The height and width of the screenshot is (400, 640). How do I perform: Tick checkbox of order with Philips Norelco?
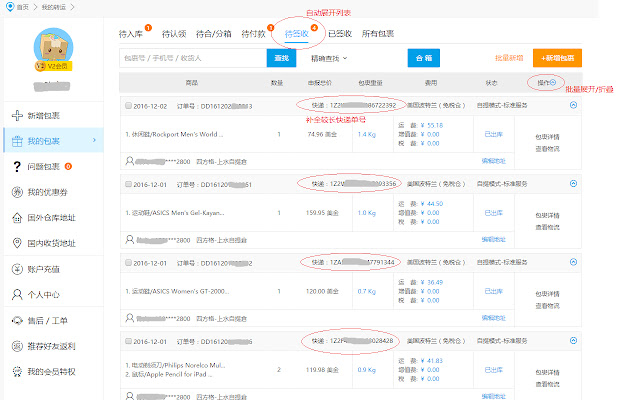coord(128,341)
